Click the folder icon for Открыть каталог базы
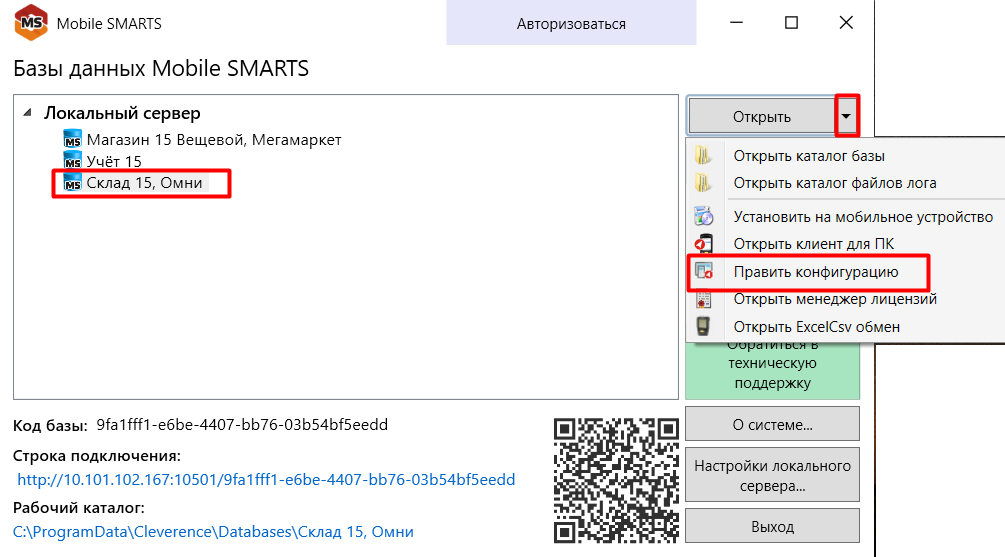The width and height of the screenshot is (1005, 557). tap(703, 156)
